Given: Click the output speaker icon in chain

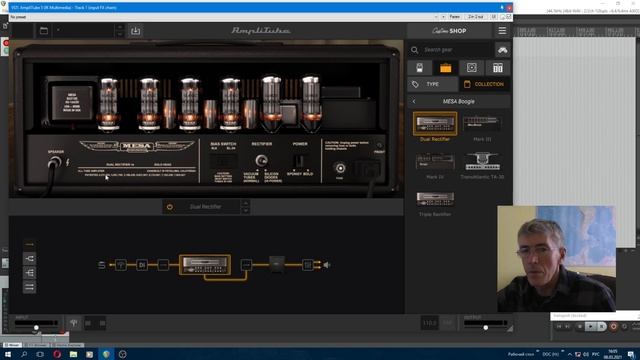Looking at the screenshot, I should [x=327, y=265].
